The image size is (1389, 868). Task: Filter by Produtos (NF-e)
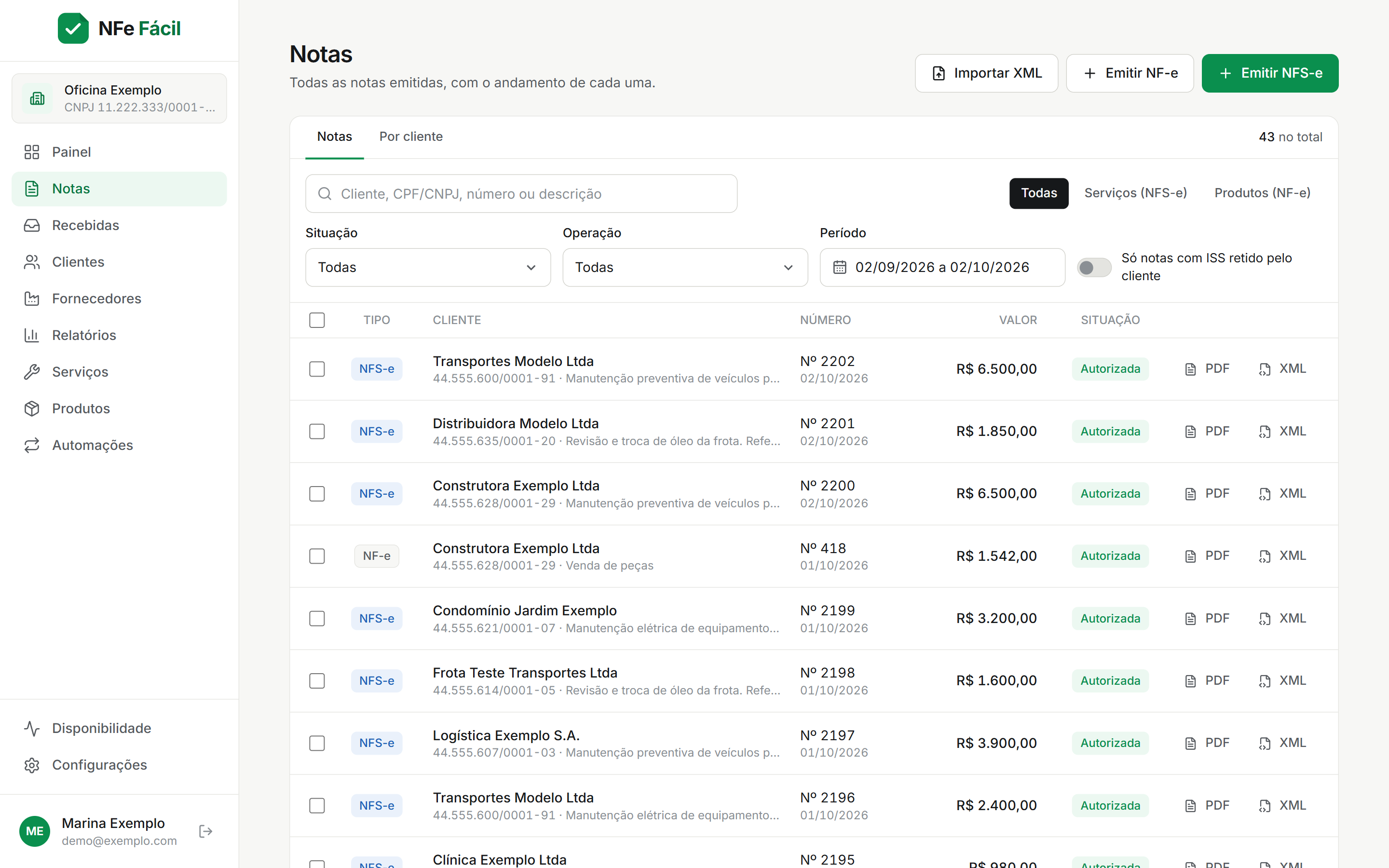(x=1262, y=193)
